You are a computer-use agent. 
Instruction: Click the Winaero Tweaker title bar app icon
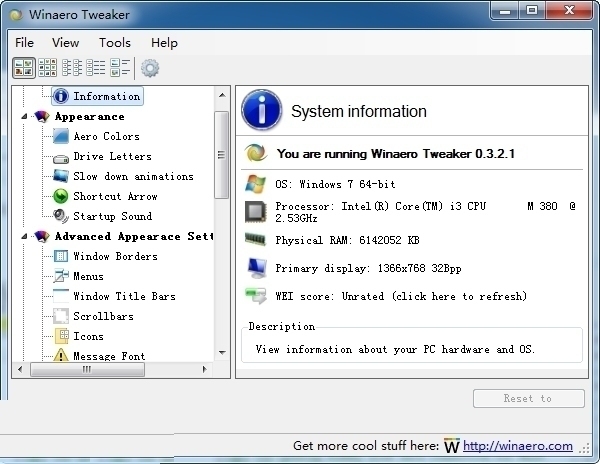16,15
